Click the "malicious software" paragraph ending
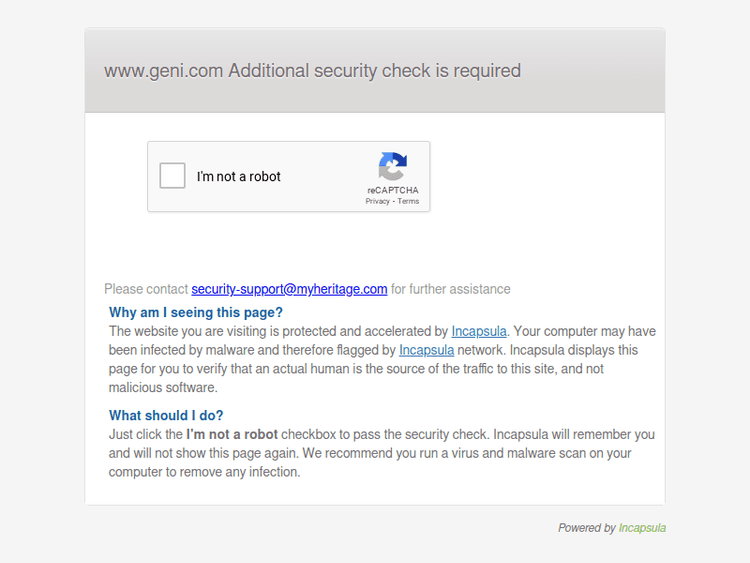Viewport: 750px width, 563px height. 163,387
